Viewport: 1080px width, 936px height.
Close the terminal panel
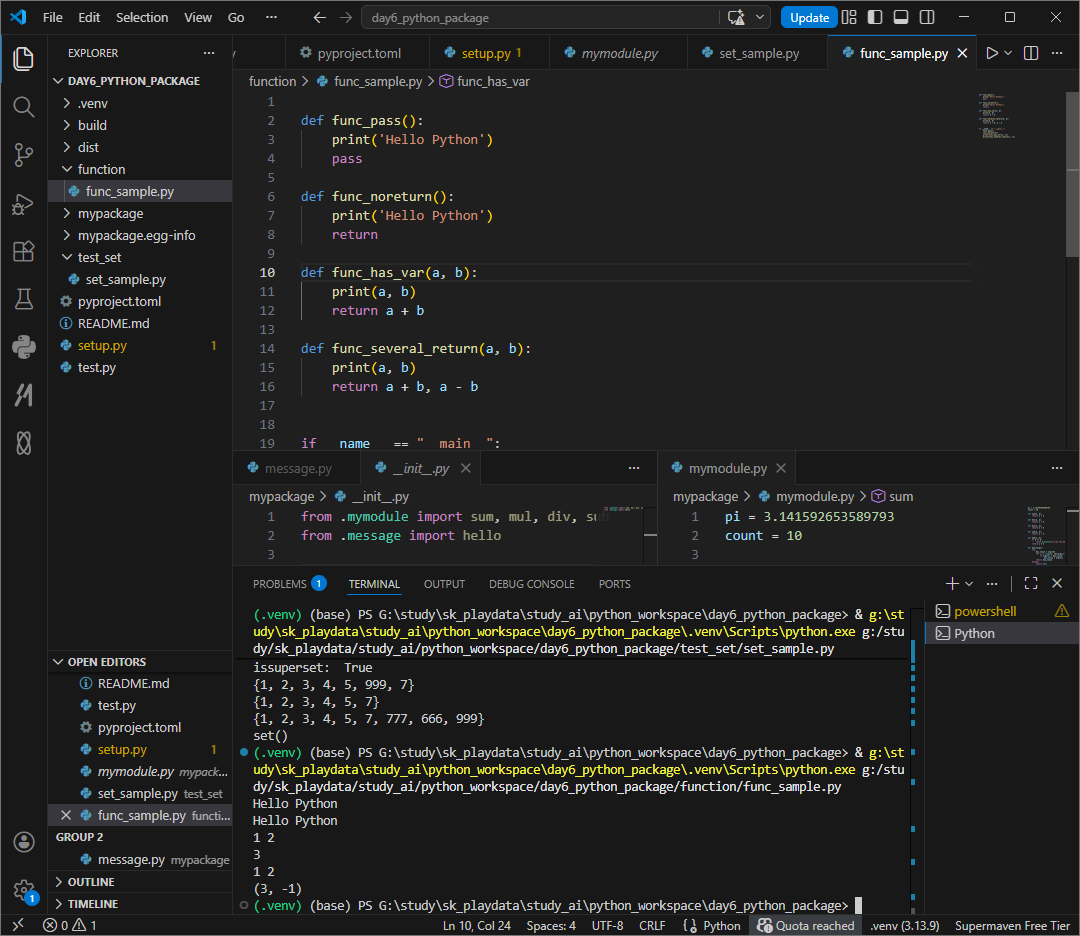1057,583
